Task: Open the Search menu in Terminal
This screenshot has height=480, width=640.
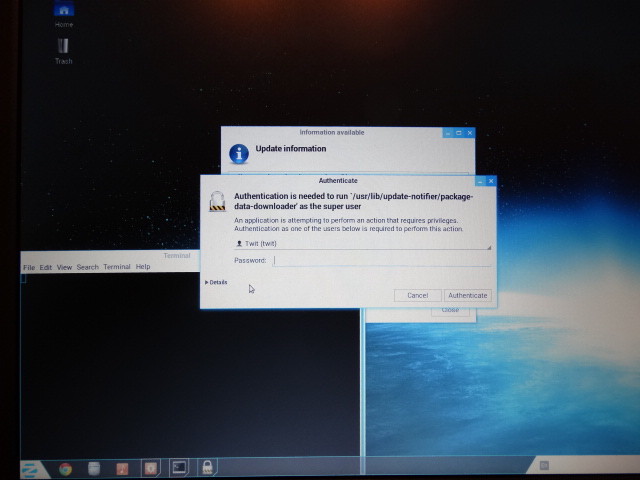Action: click(x=87, y=267)
